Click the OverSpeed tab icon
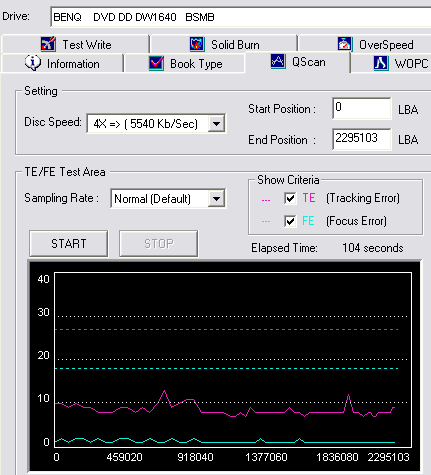This screenshot has height=475, width=431. pyautogui.click(x=345, y=44)
